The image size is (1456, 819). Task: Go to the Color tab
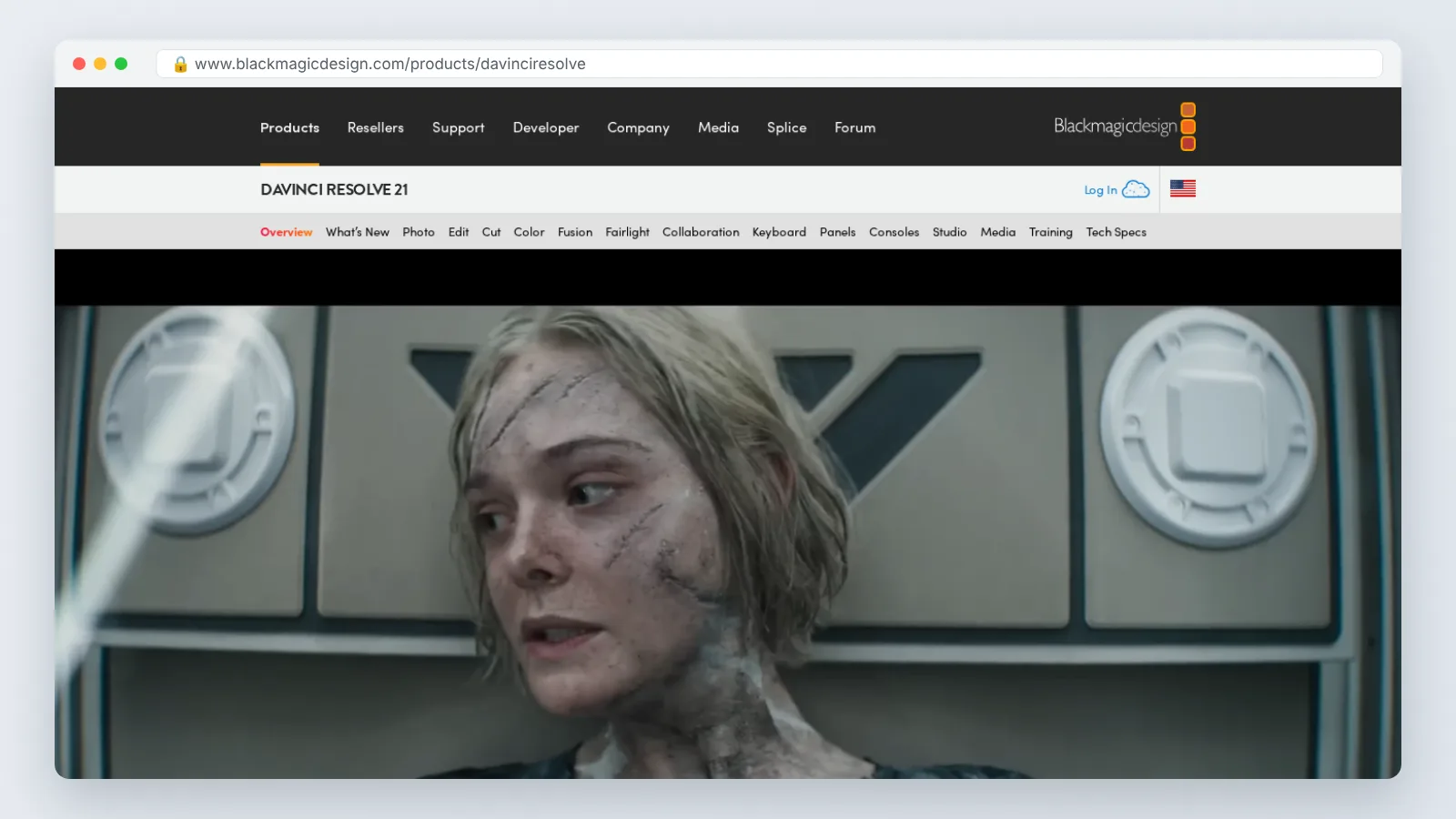pos(529,232)
